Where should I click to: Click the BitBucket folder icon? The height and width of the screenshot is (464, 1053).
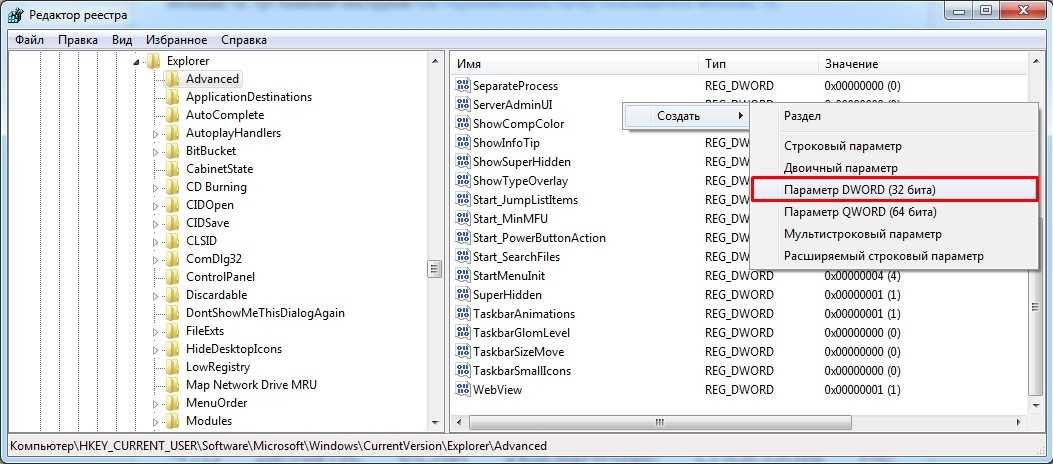[173, 151]
